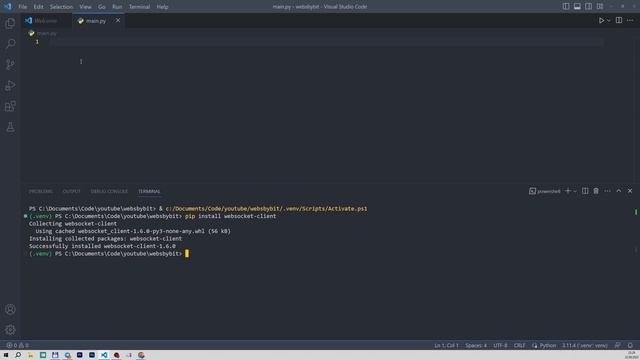Create a new terminal with plus icon
Image resolution: width=640 pixels, height=360 pixels.
[567, 191]
